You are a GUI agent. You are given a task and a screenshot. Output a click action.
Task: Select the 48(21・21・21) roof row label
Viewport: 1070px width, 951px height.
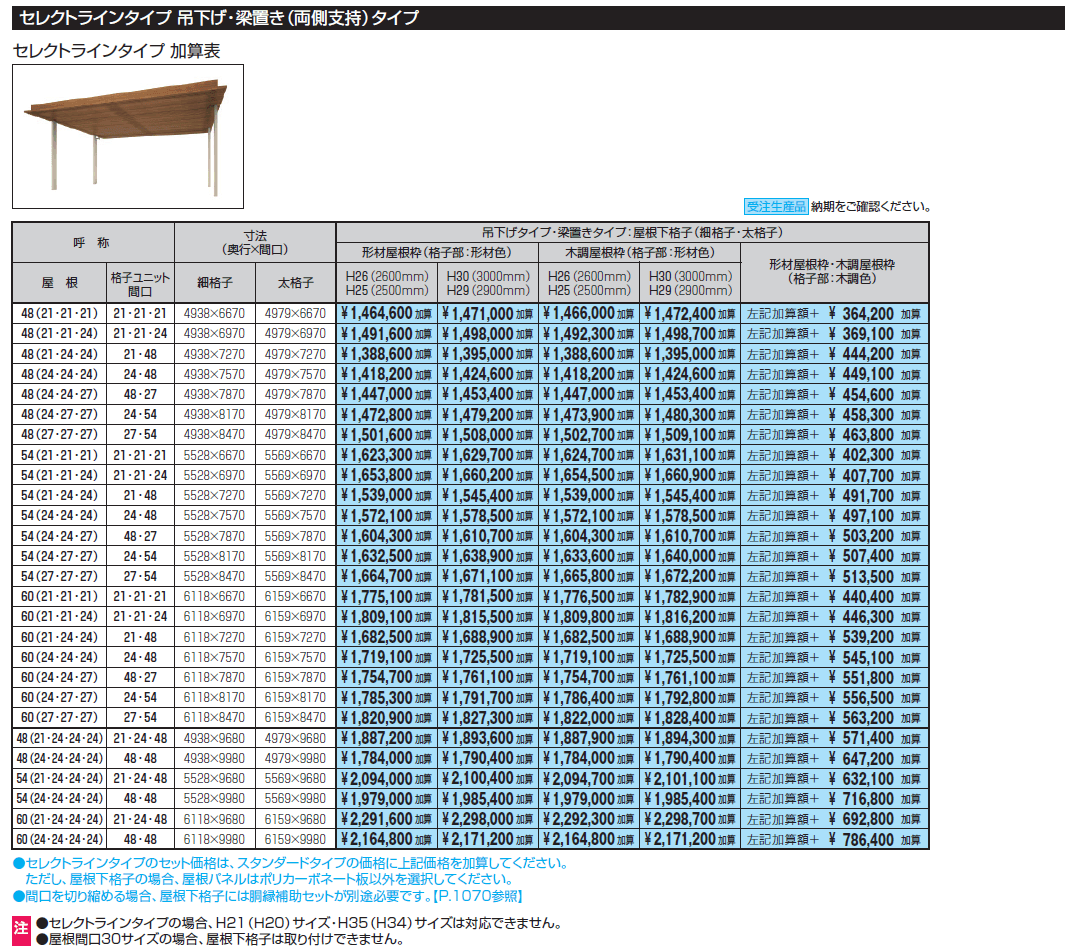(x=58, y=313)
